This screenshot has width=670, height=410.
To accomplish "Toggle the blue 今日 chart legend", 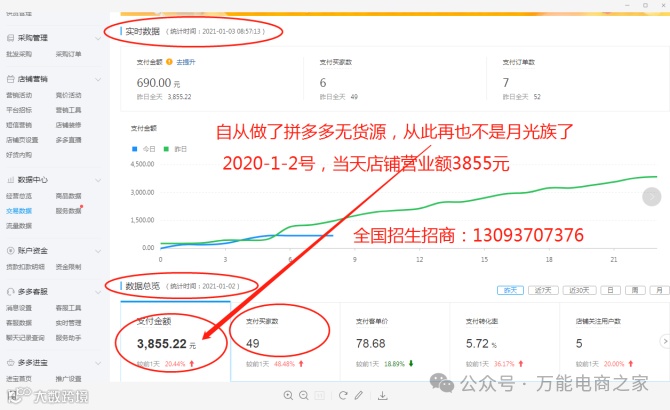I will 144,149.
